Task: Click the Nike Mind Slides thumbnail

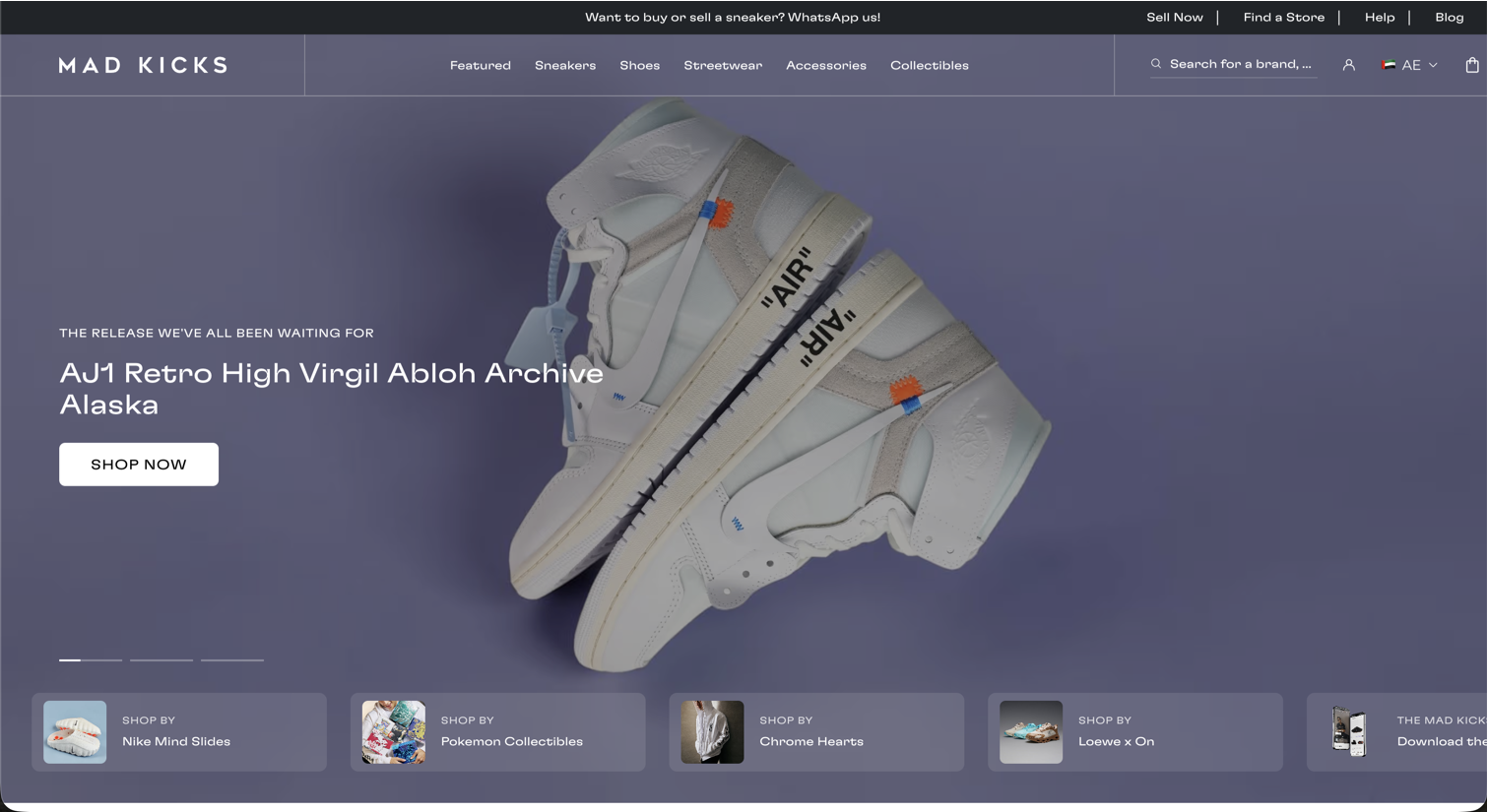Action: click(x=75, y=732)
